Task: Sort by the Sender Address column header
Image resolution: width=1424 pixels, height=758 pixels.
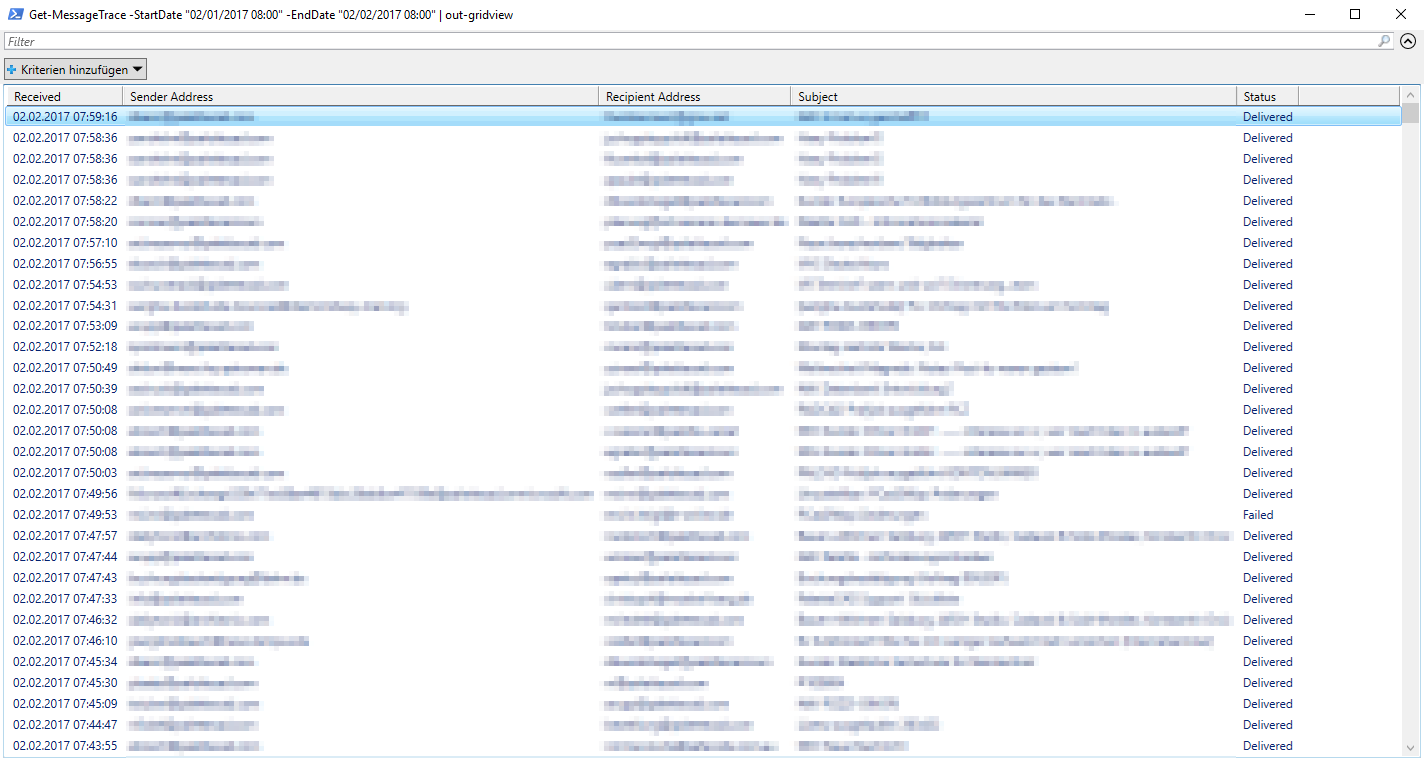Action: [x=360, y=96]
